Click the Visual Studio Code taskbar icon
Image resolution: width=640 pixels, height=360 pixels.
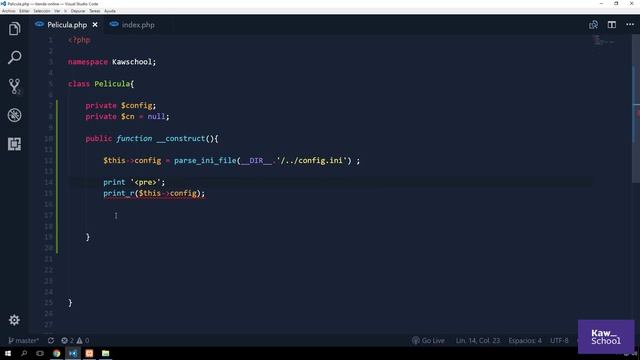(x=73, y=353)
